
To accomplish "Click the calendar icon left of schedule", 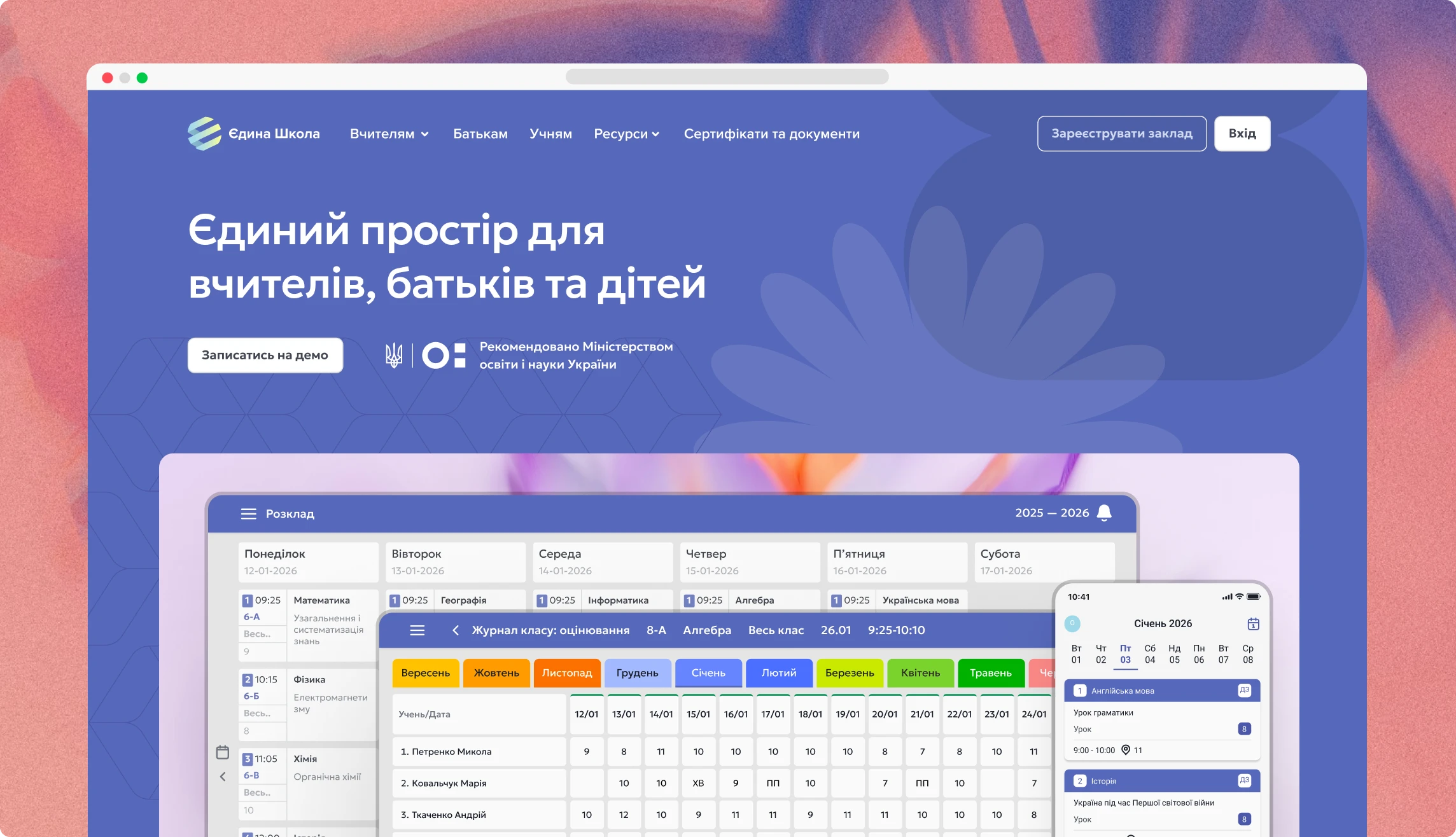I will point(223,752).
